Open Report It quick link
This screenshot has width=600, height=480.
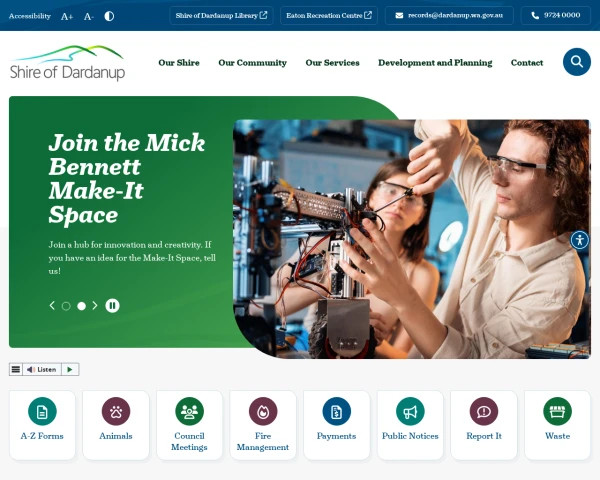tap(484, 425)
